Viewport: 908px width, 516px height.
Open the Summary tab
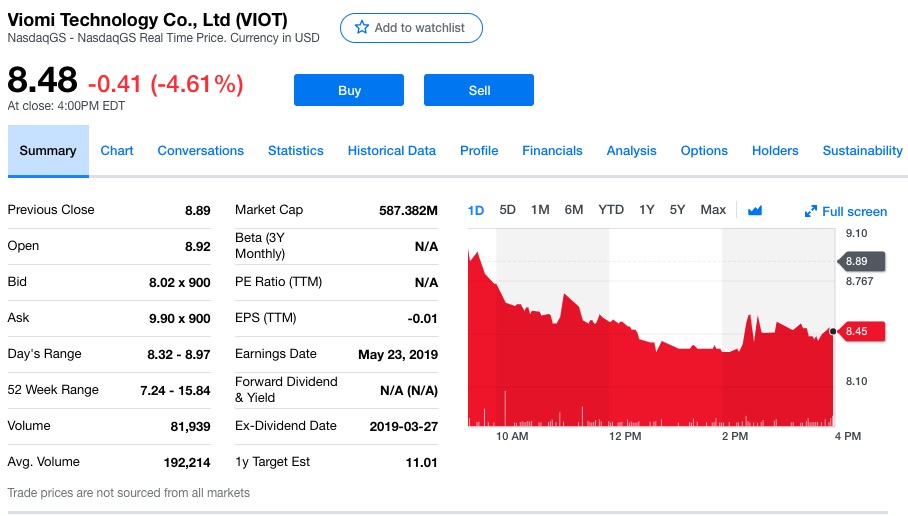(48, 151)
